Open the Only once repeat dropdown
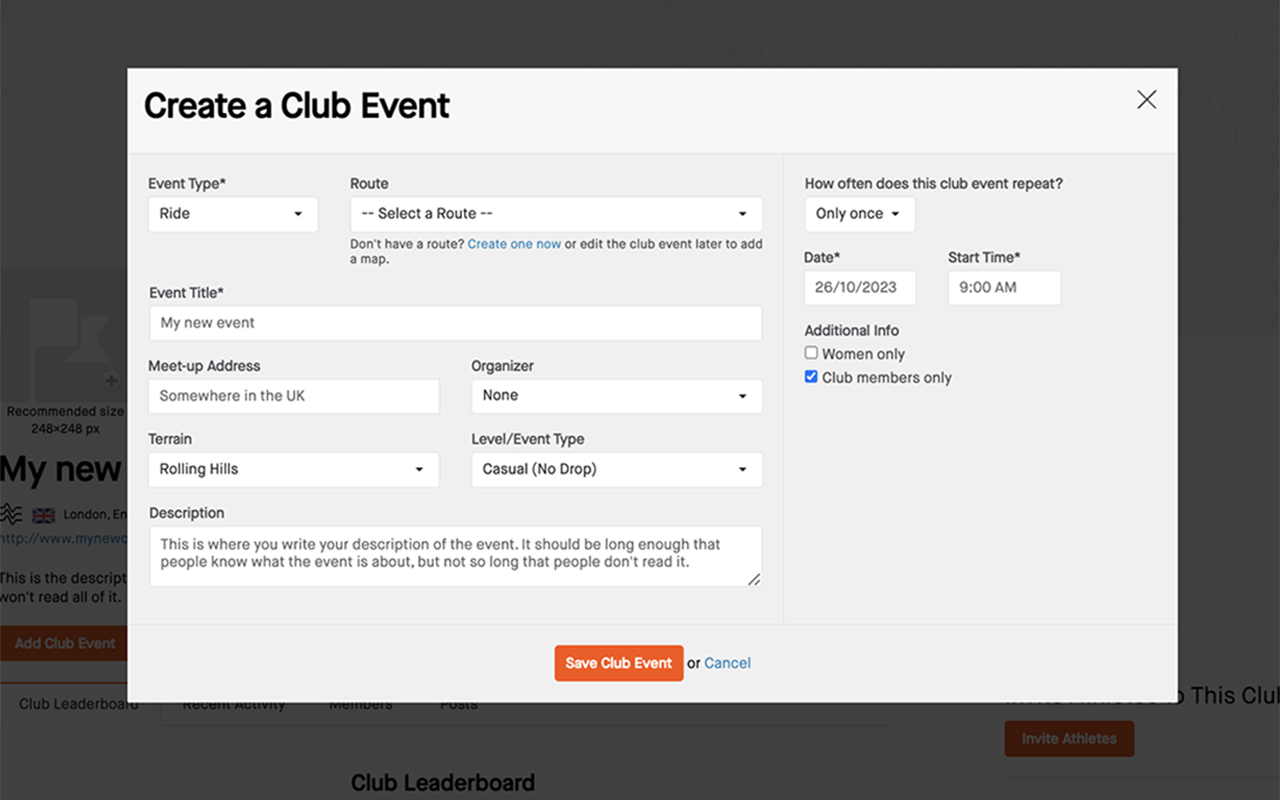Screen dimensions: 1280x800 859,214
